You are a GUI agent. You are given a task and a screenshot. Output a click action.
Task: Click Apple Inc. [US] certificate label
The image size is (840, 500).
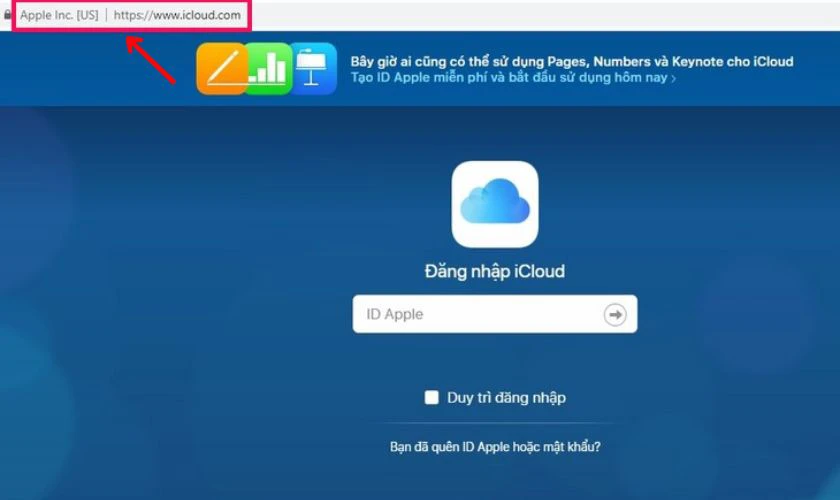[x=59, y=15]
